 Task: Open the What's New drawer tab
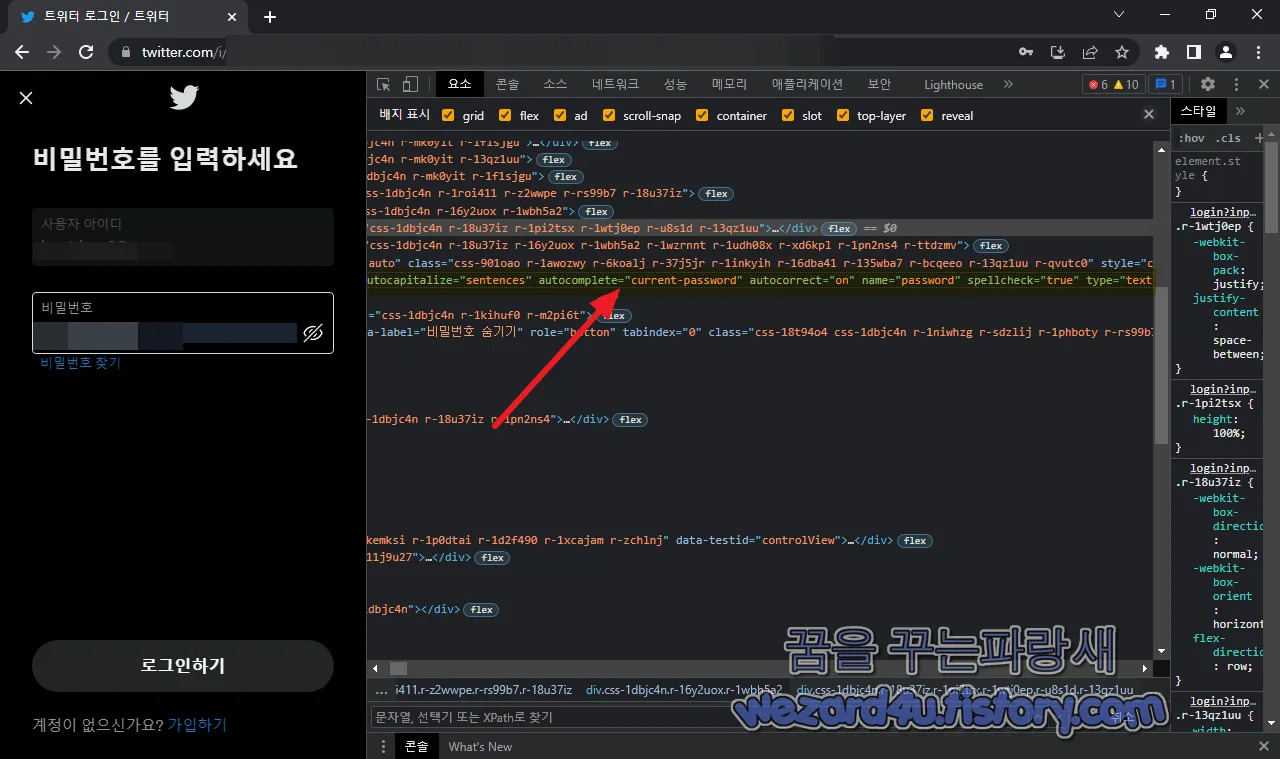point(480,746)
